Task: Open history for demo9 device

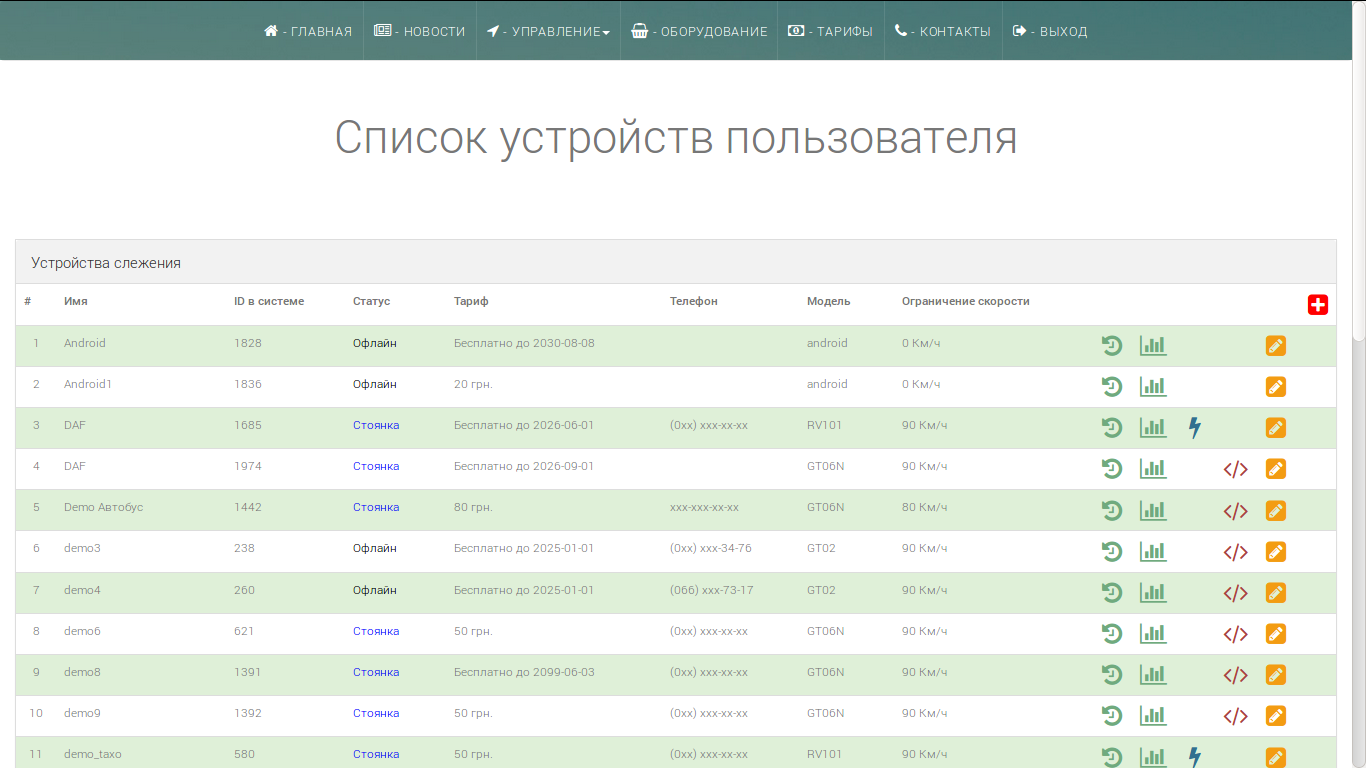Action: 1112,716
